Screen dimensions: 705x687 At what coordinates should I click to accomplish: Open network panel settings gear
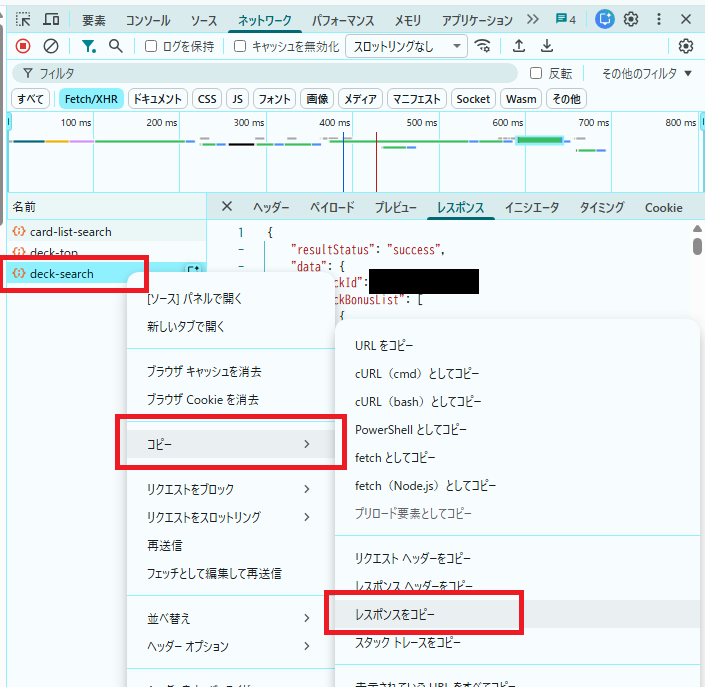[686, 46]
